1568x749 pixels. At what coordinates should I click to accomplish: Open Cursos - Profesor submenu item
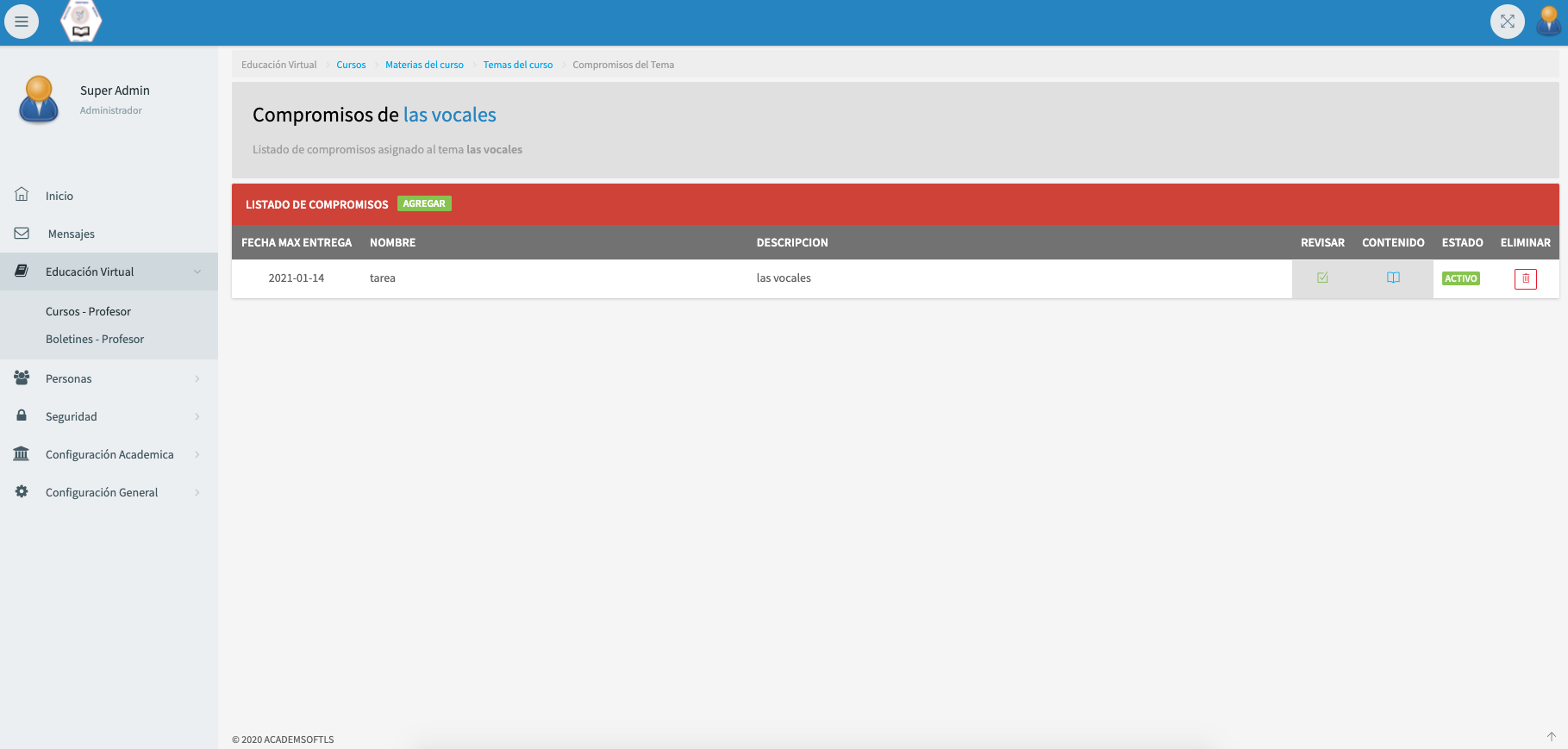point(88,311)
